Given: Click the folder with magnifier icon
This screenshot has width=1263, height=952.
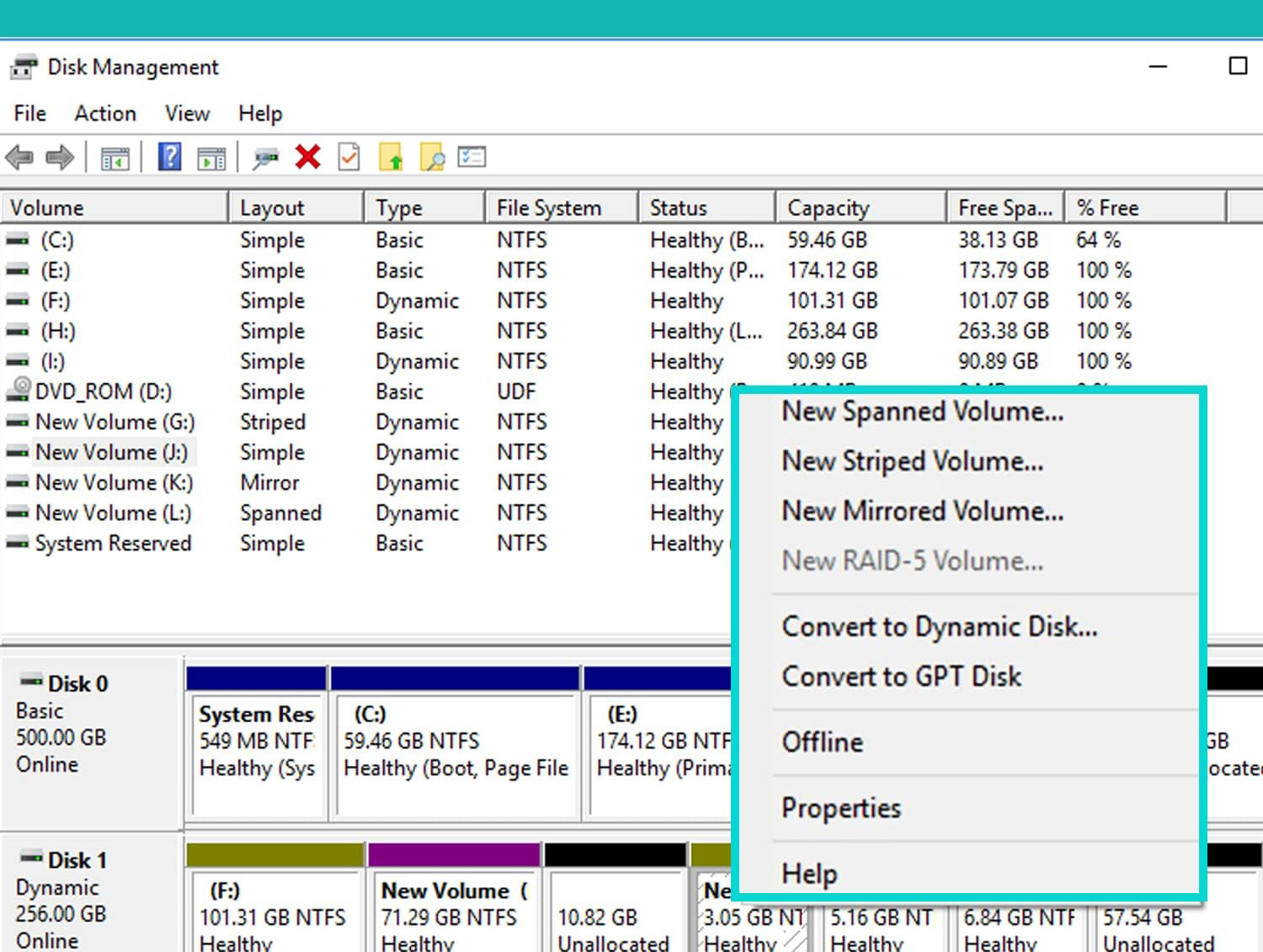Looking at the screenshot, I should coord(432,157).
